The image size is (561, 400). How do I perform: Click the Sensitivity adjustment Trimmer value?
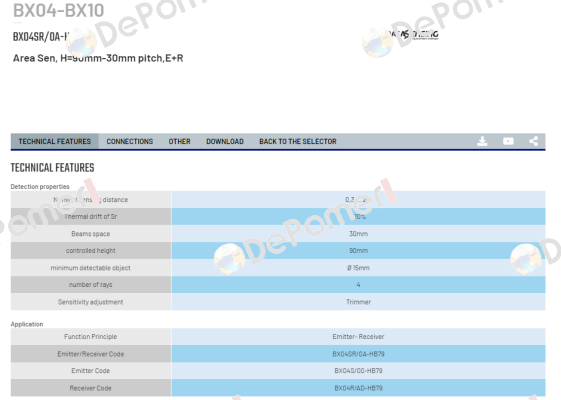(358, 302)
